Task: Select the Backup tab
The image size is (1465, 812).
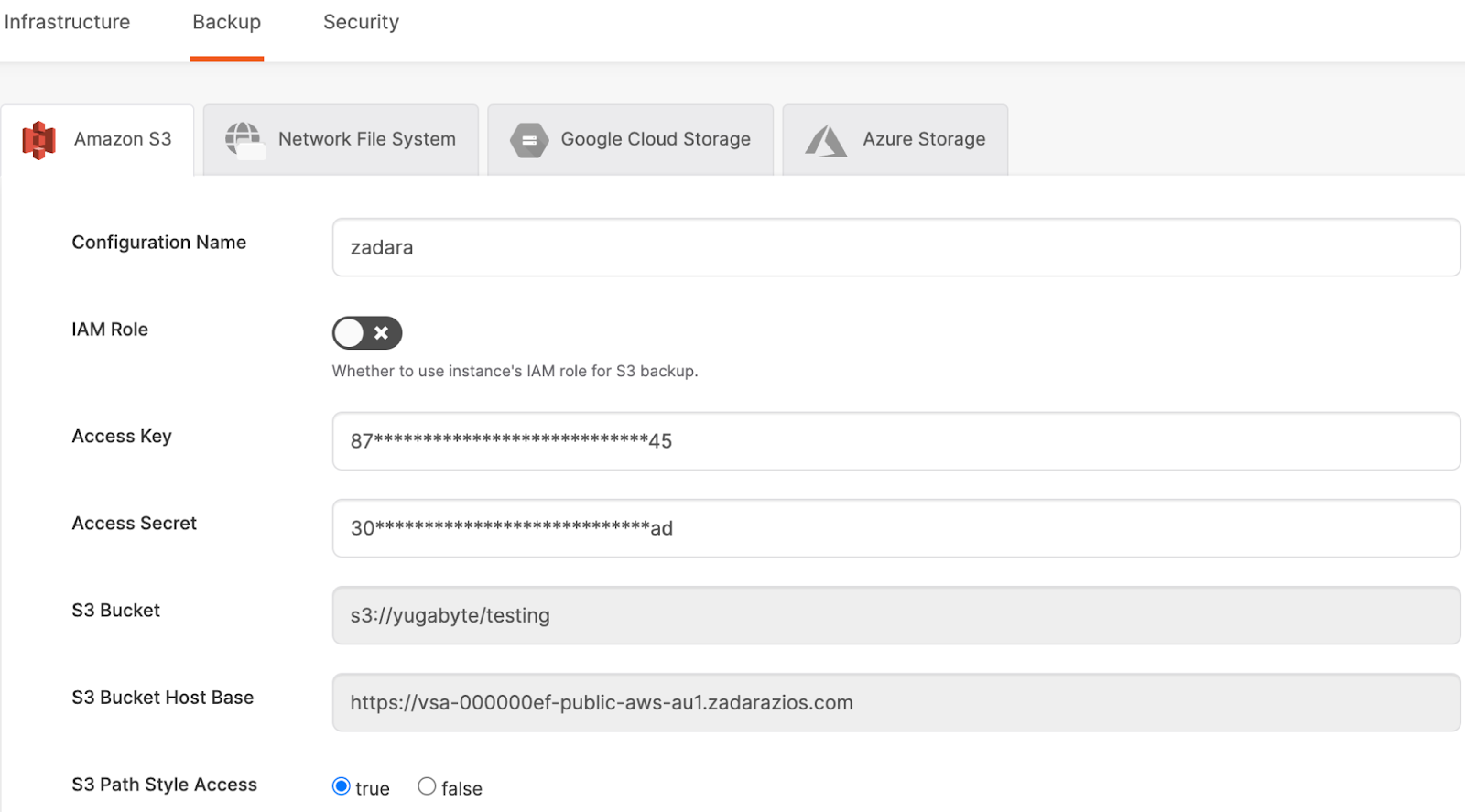Action: tap(226, 22)
